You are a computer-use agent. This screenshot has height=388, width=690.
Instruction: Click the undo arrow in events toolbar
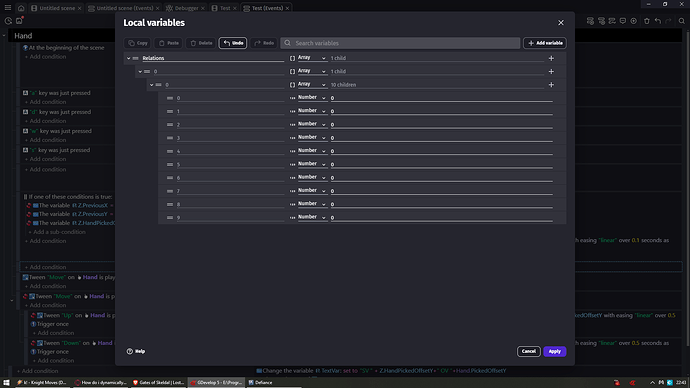[657, 21]
